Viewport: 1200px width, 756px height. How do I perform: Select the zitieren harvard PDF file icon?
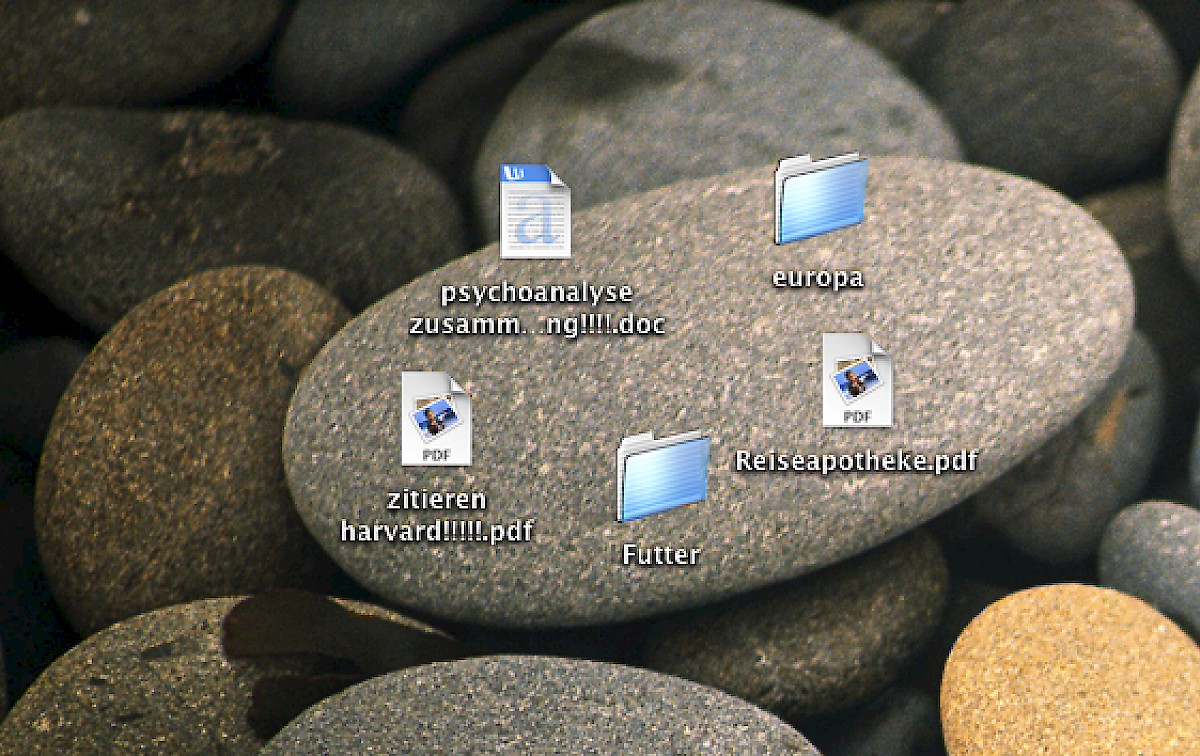(x=435, y=419)
